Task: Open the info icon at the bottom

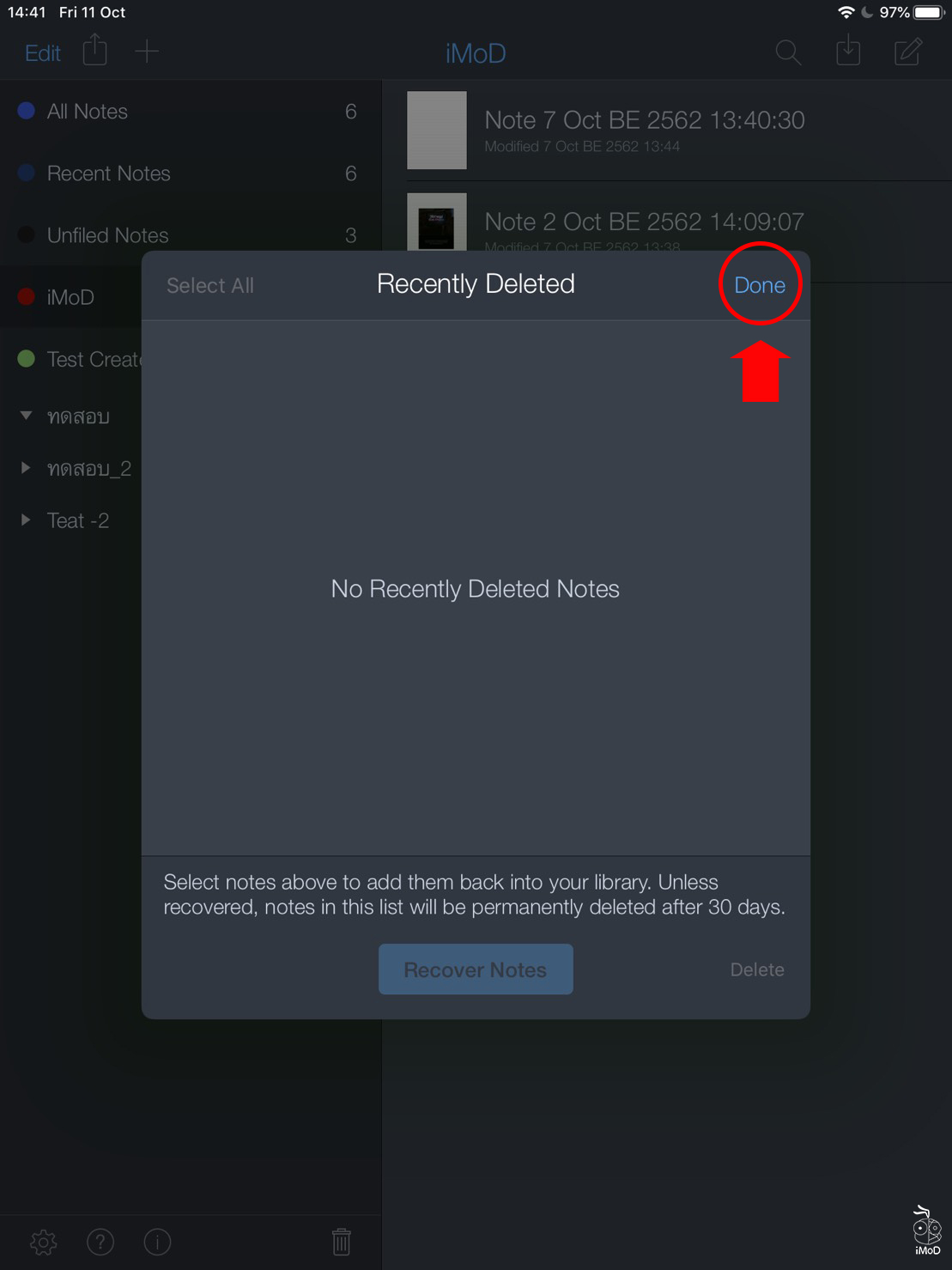Action: click(157, 1242)
